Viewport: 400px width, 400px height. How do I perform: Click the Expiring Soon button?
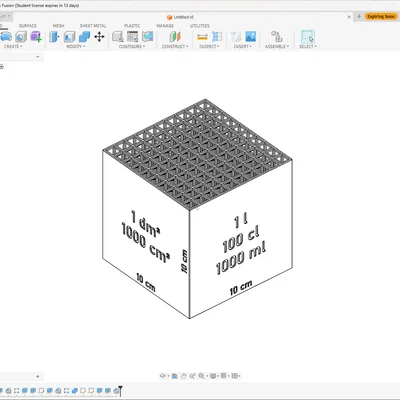tap(381, 16)
